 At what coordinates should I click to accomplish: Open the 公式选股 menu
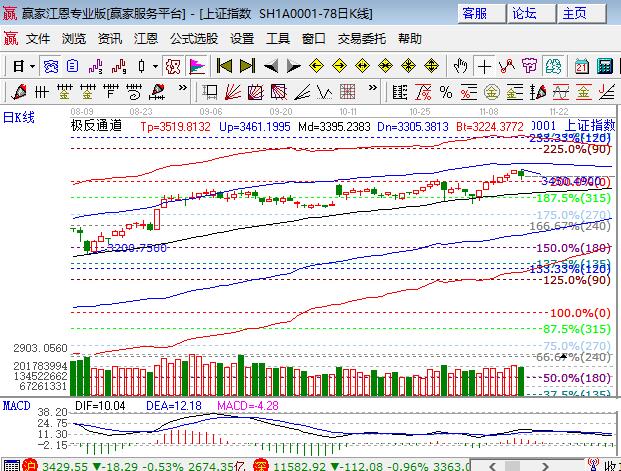point(193,38)
